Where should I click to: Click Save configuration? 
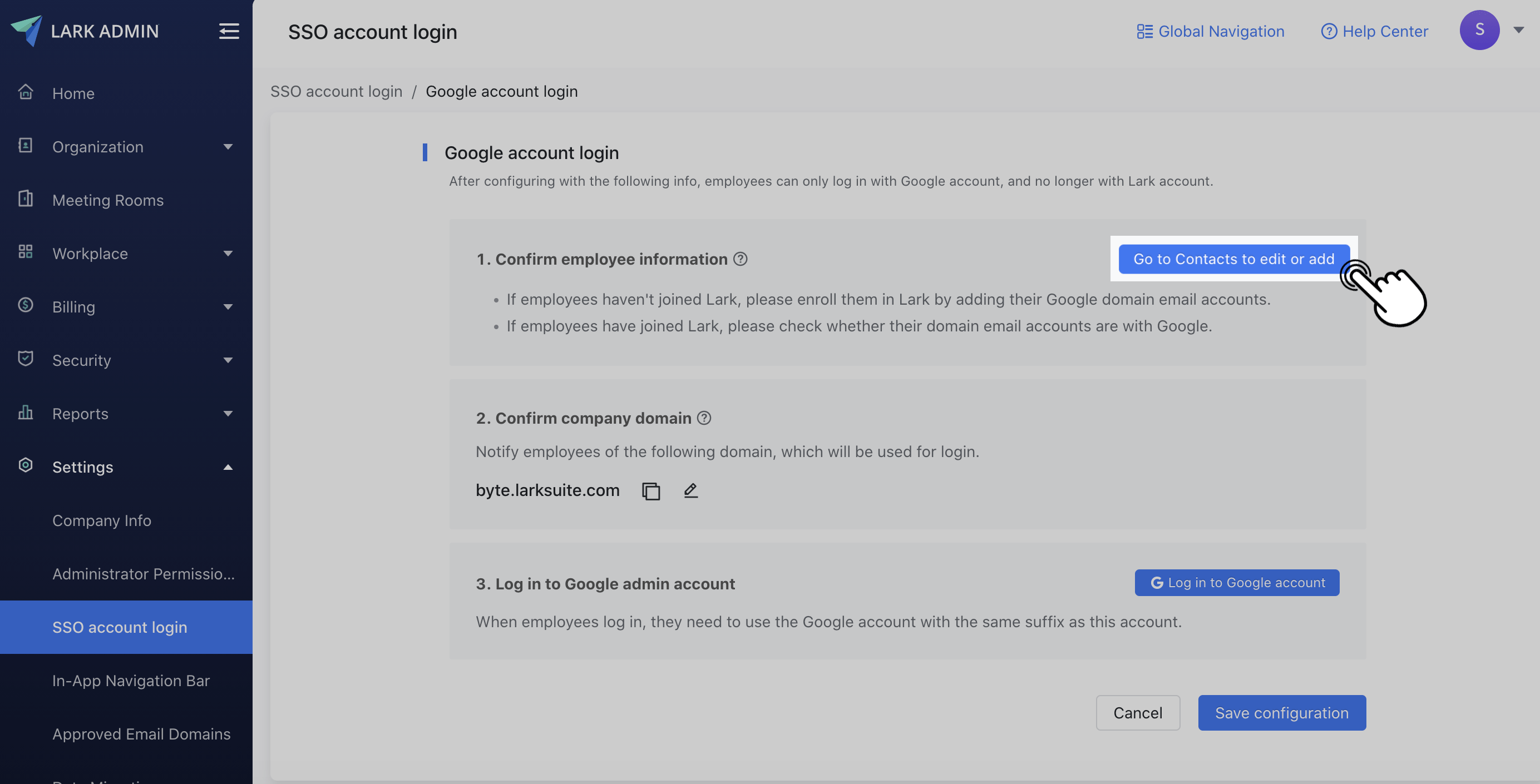[1282, 712]
